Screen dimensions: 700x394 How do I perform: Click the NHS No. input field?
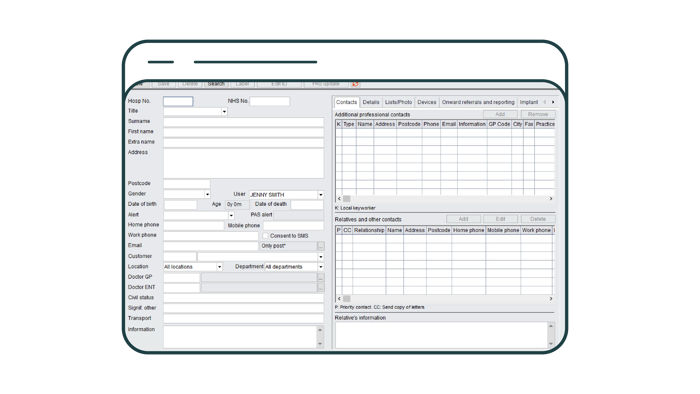coord(270,101)
